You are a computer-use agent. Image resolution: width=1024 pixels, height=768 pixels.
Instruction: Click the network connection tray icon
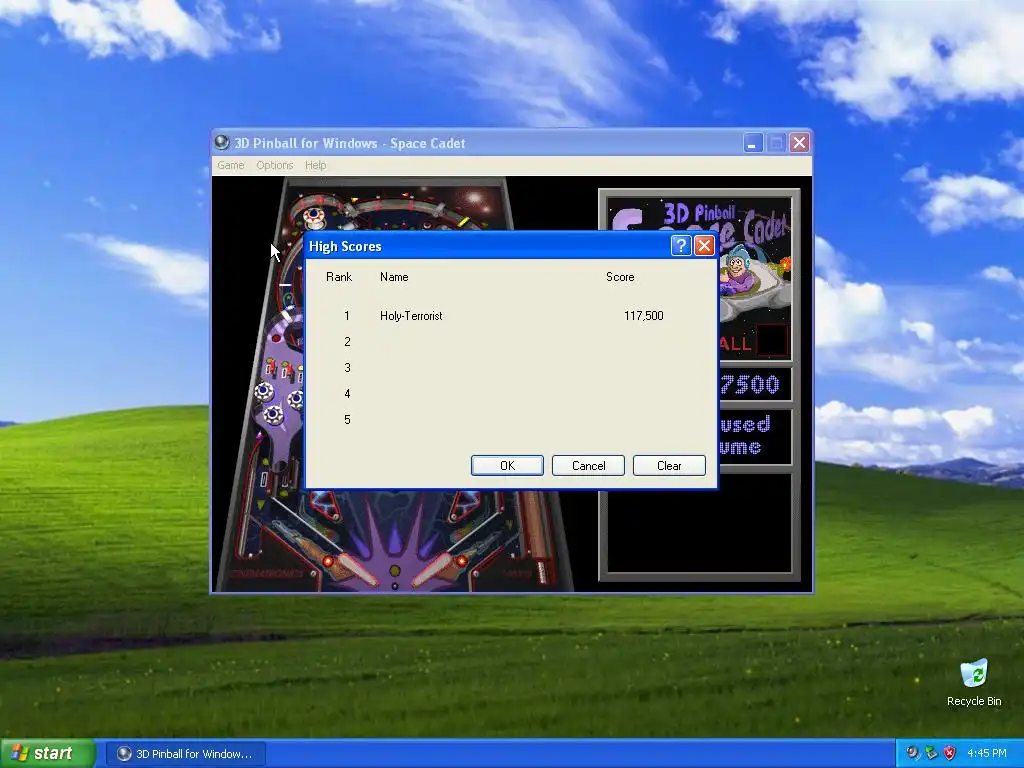point(931,753)
